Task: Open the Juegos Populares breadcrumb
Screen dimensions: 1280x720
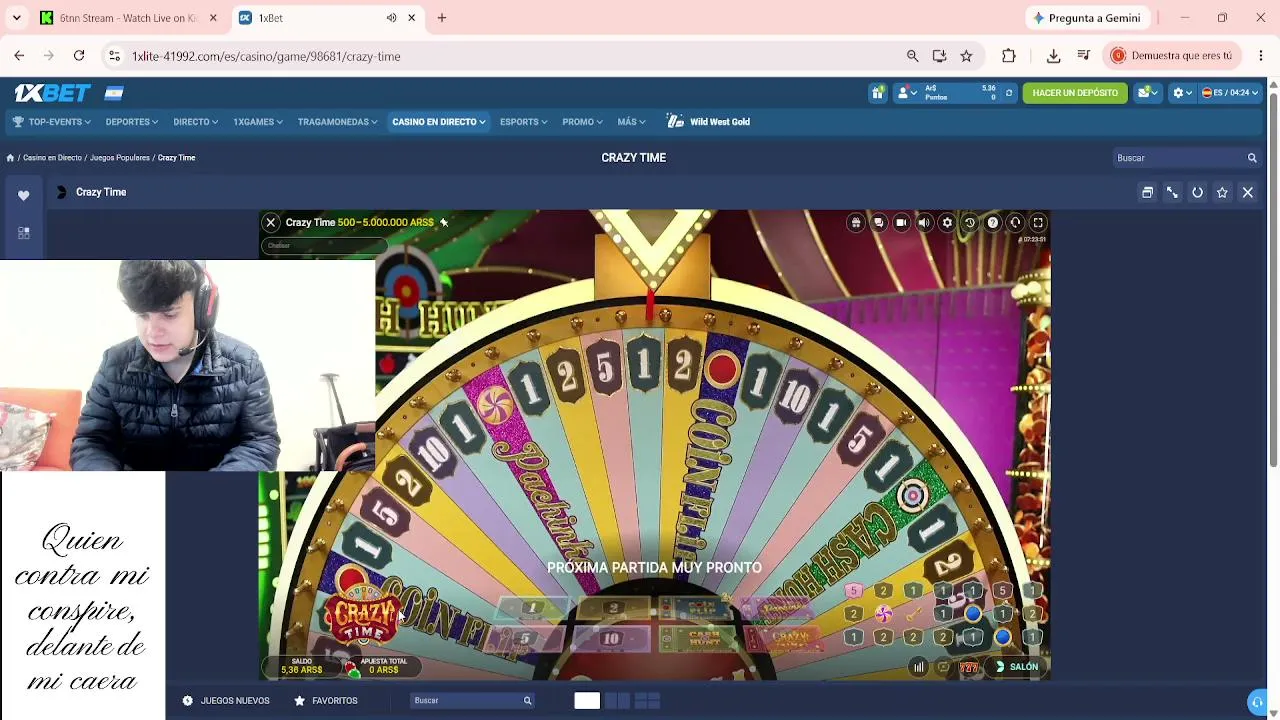Action: [120, 158]
